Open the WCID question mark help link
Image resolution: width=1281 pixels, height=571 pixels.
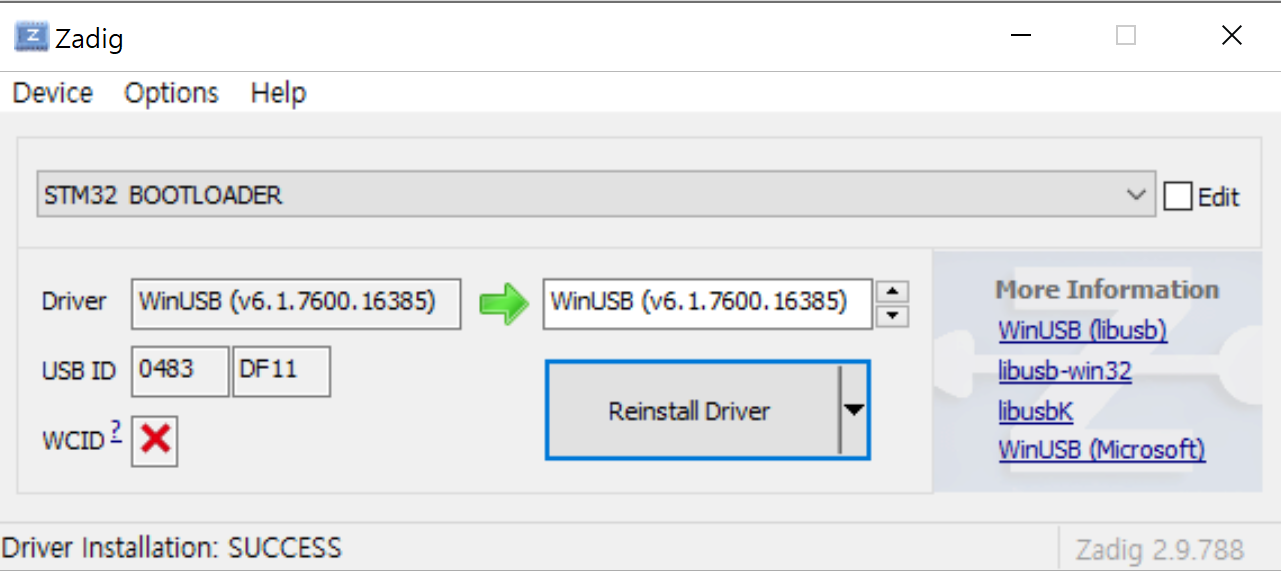(x=116, y=432)
